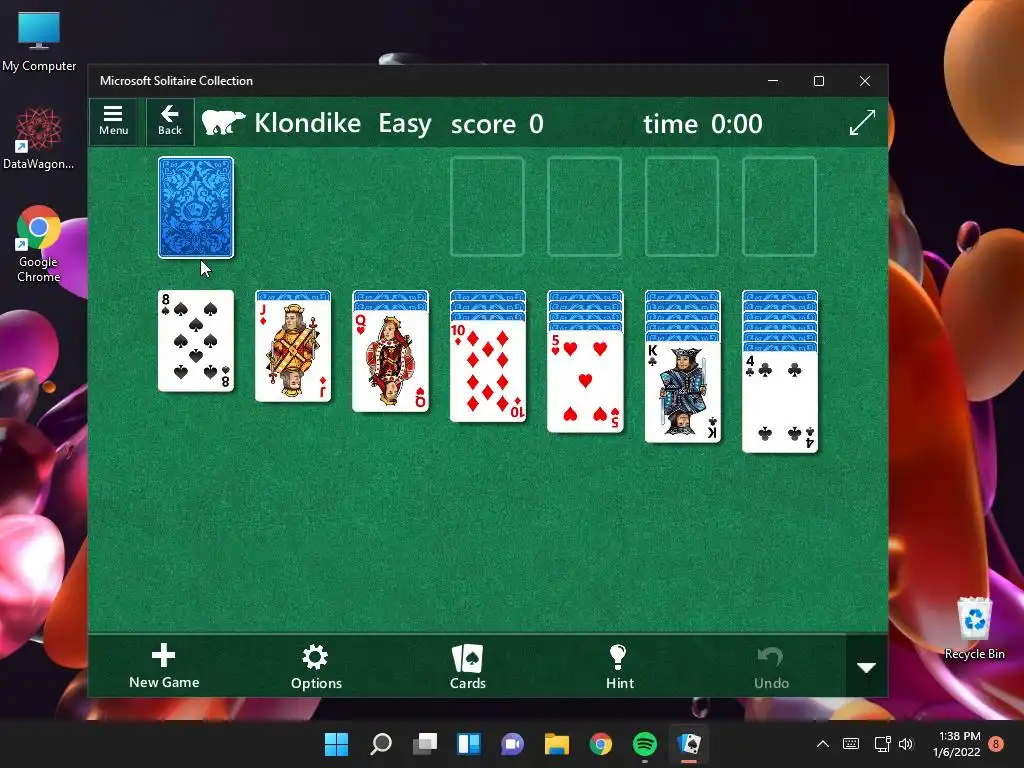Viewport: 1024px width, 768px height.
Task: Open File Explorer in taskbar
Action: pos(556,744)
